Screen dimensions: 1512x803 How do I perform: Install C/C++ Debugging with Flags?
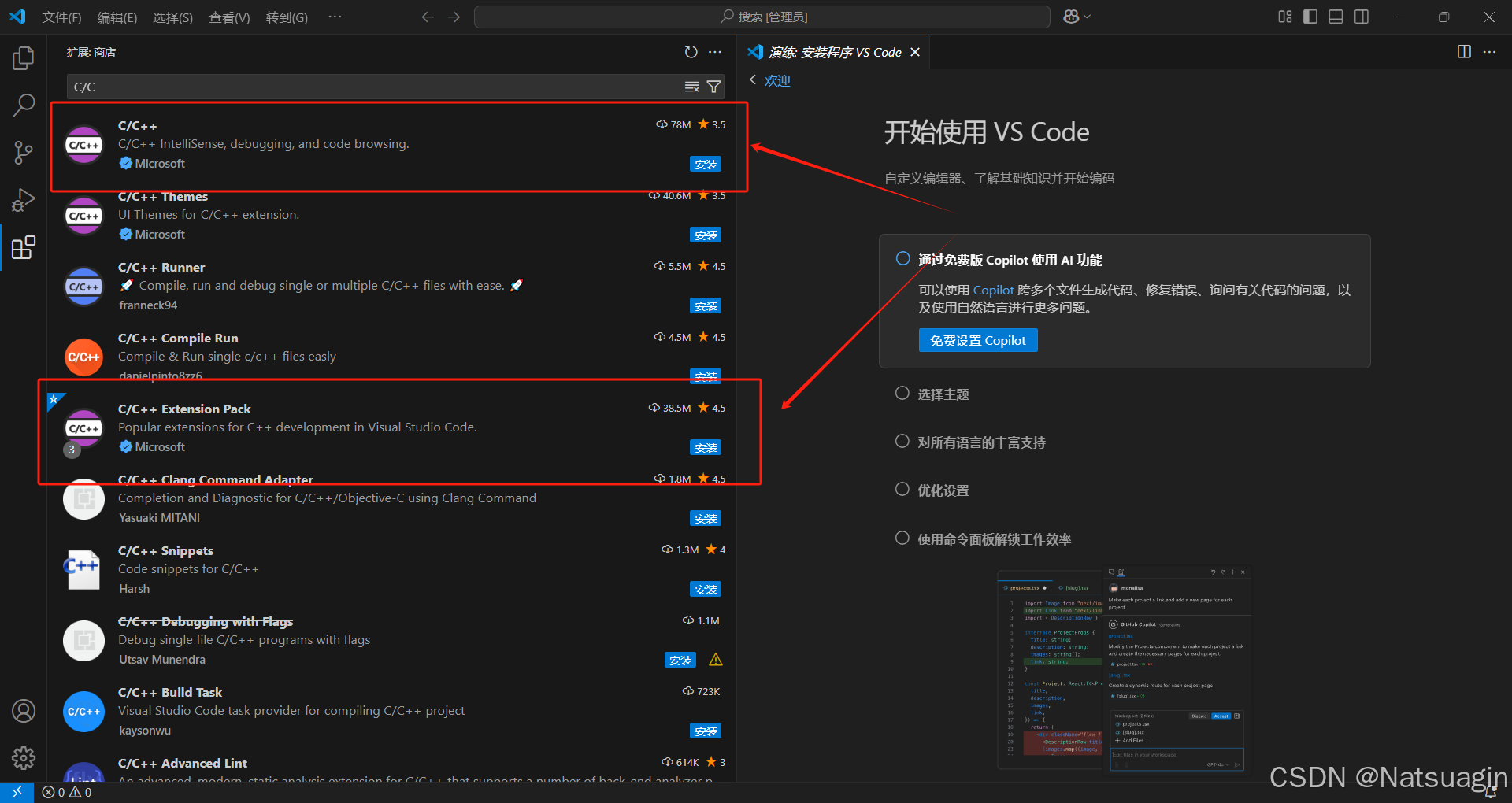click(680, 660)
